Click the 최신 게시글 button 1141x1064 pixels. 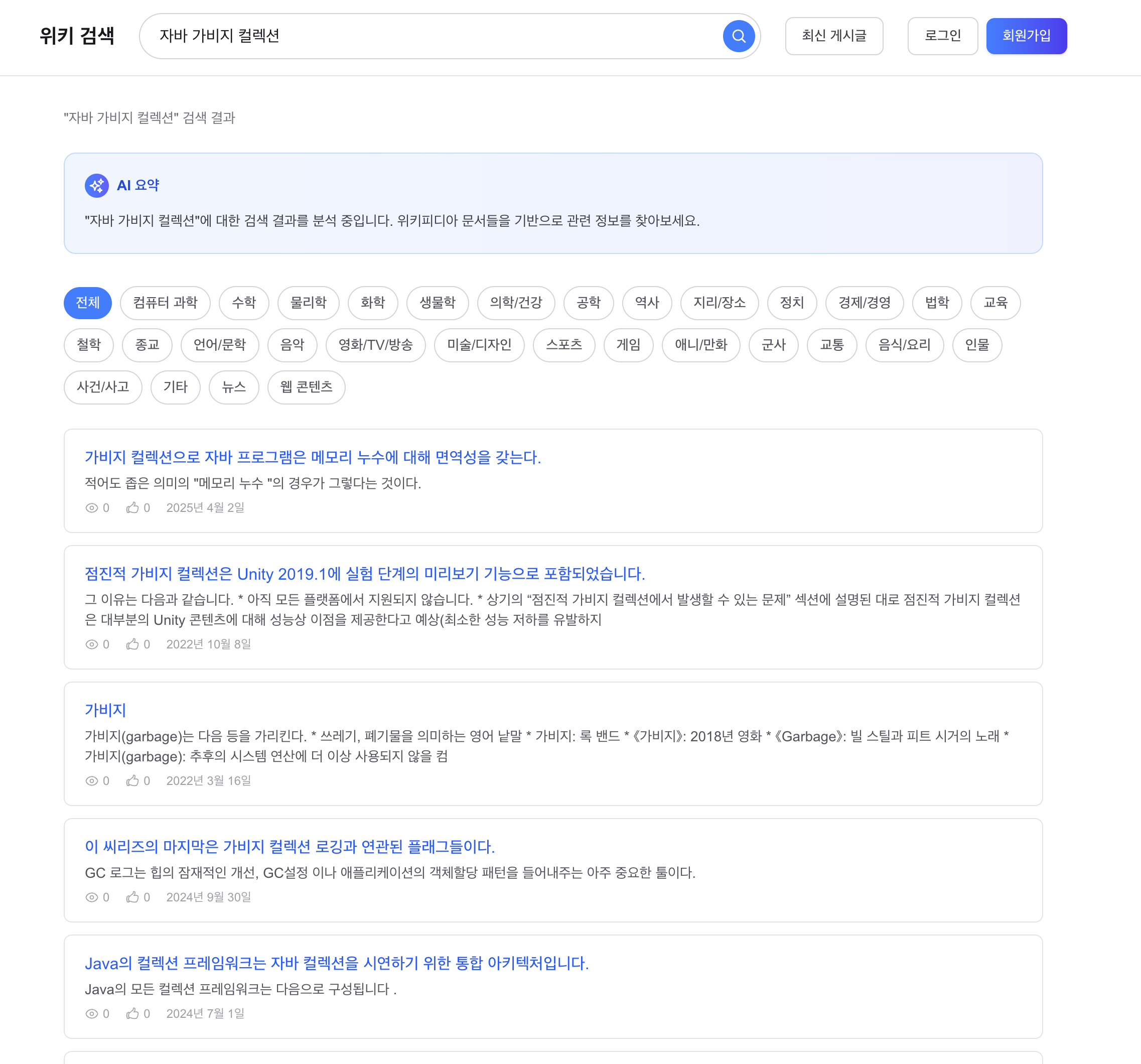point(834,36)
